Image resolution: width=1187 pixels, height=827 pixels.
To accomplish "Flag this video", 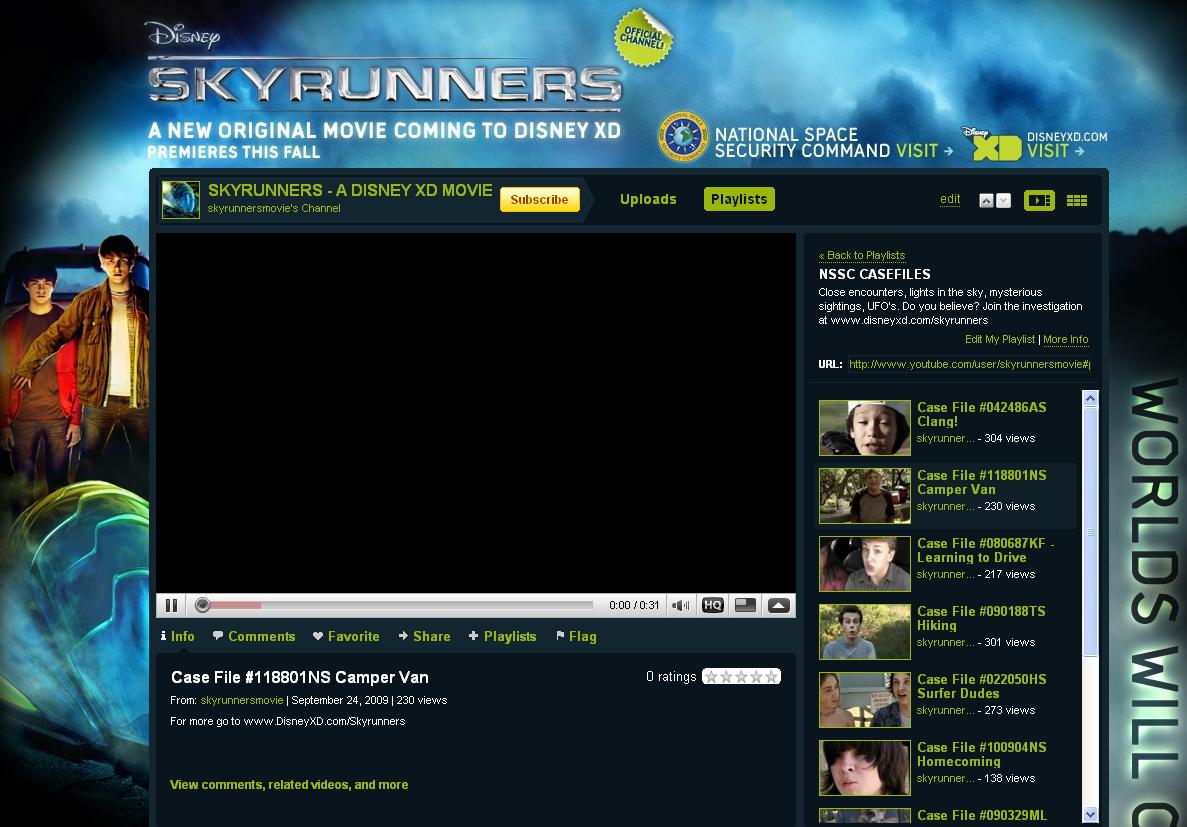I will pos(576,636).
